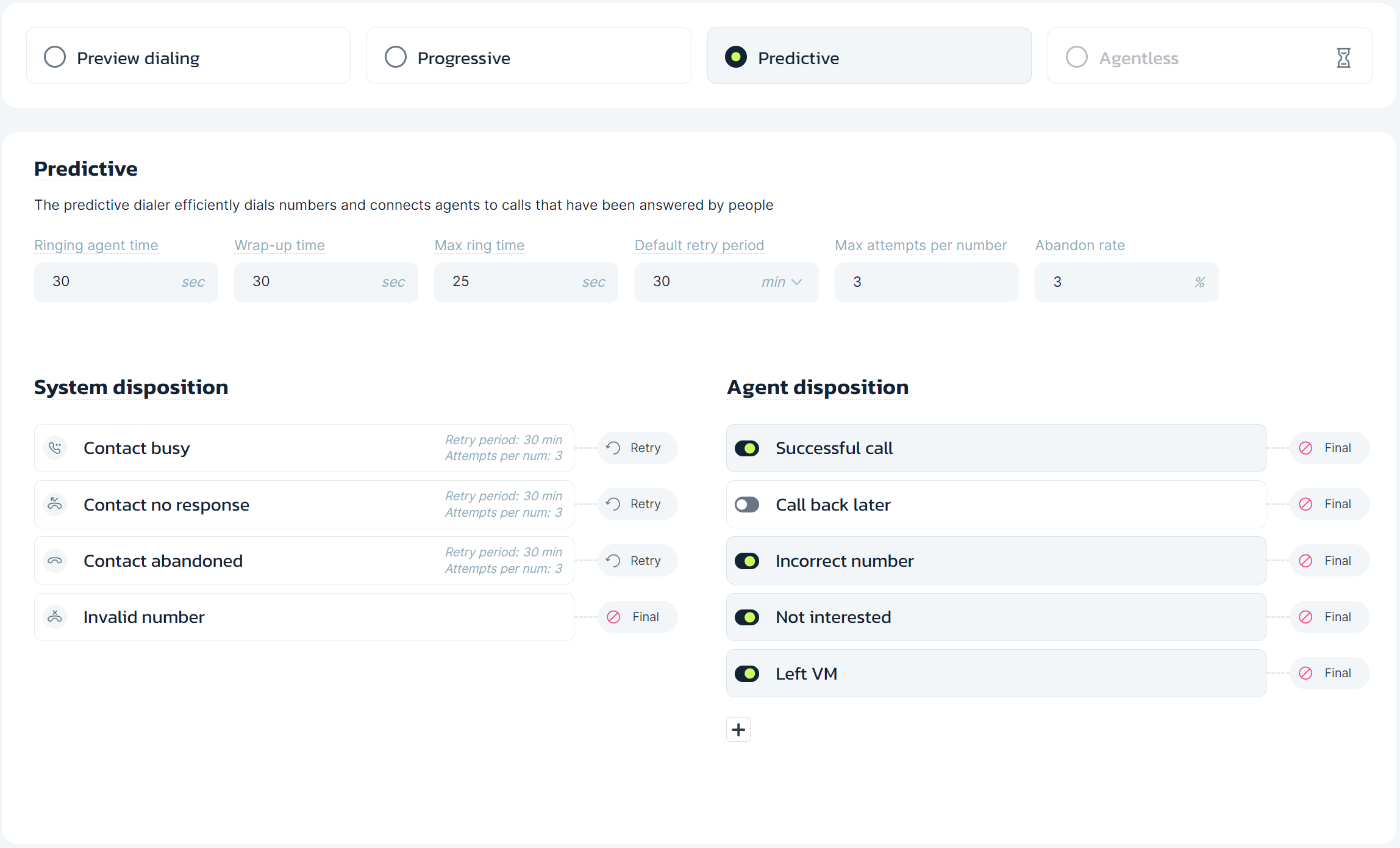Click the Not interested final icon

pos(1306,617)
